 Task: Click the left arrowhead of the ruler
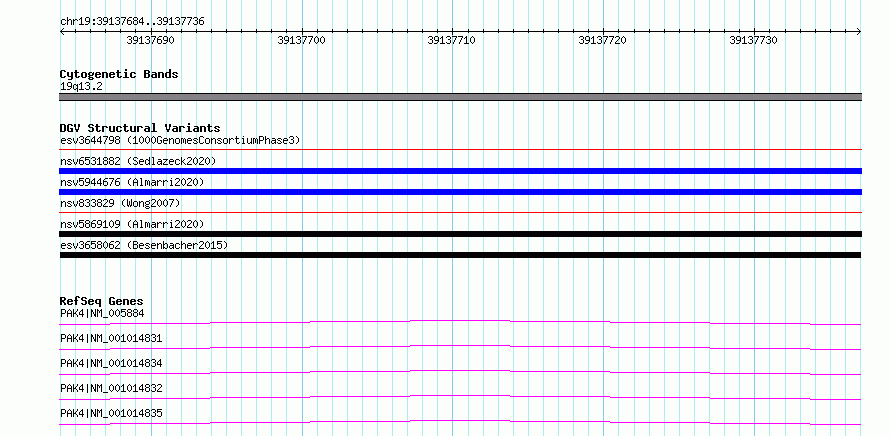click(x=62, y=32)
